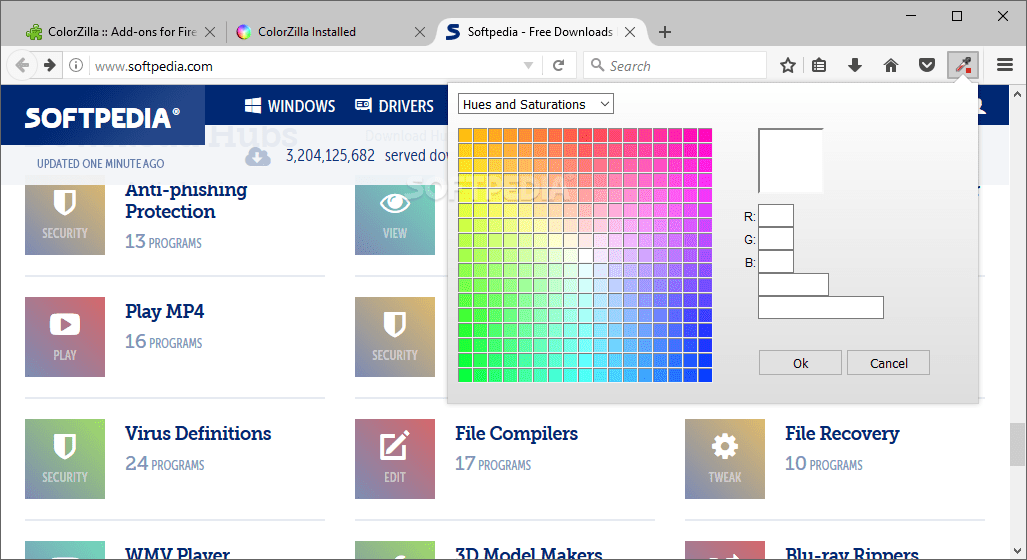Open a new tab with plus button

pyautogui.click(x=665, y=32)
